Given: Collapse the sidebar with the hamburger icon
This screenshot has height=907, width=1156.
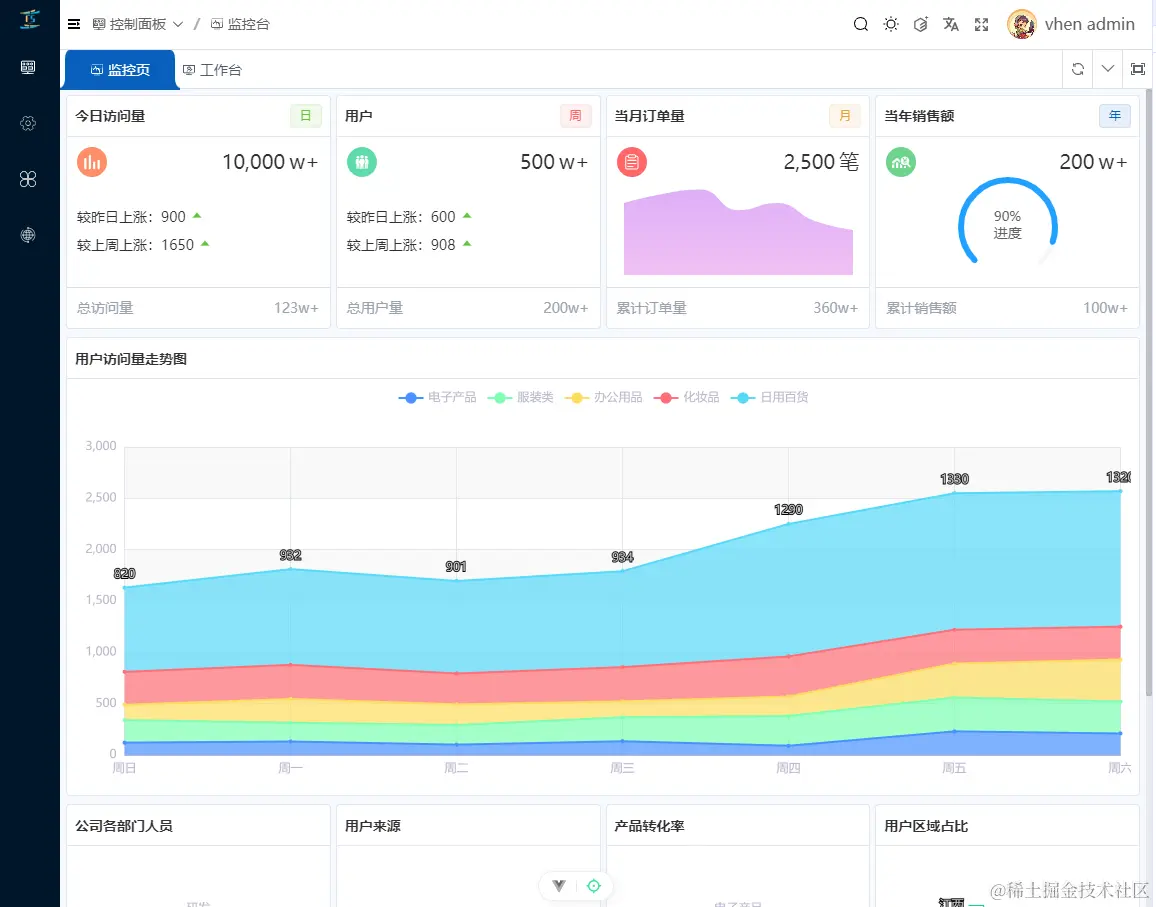Looking at the screenshot, I should [x=74, y=24].
